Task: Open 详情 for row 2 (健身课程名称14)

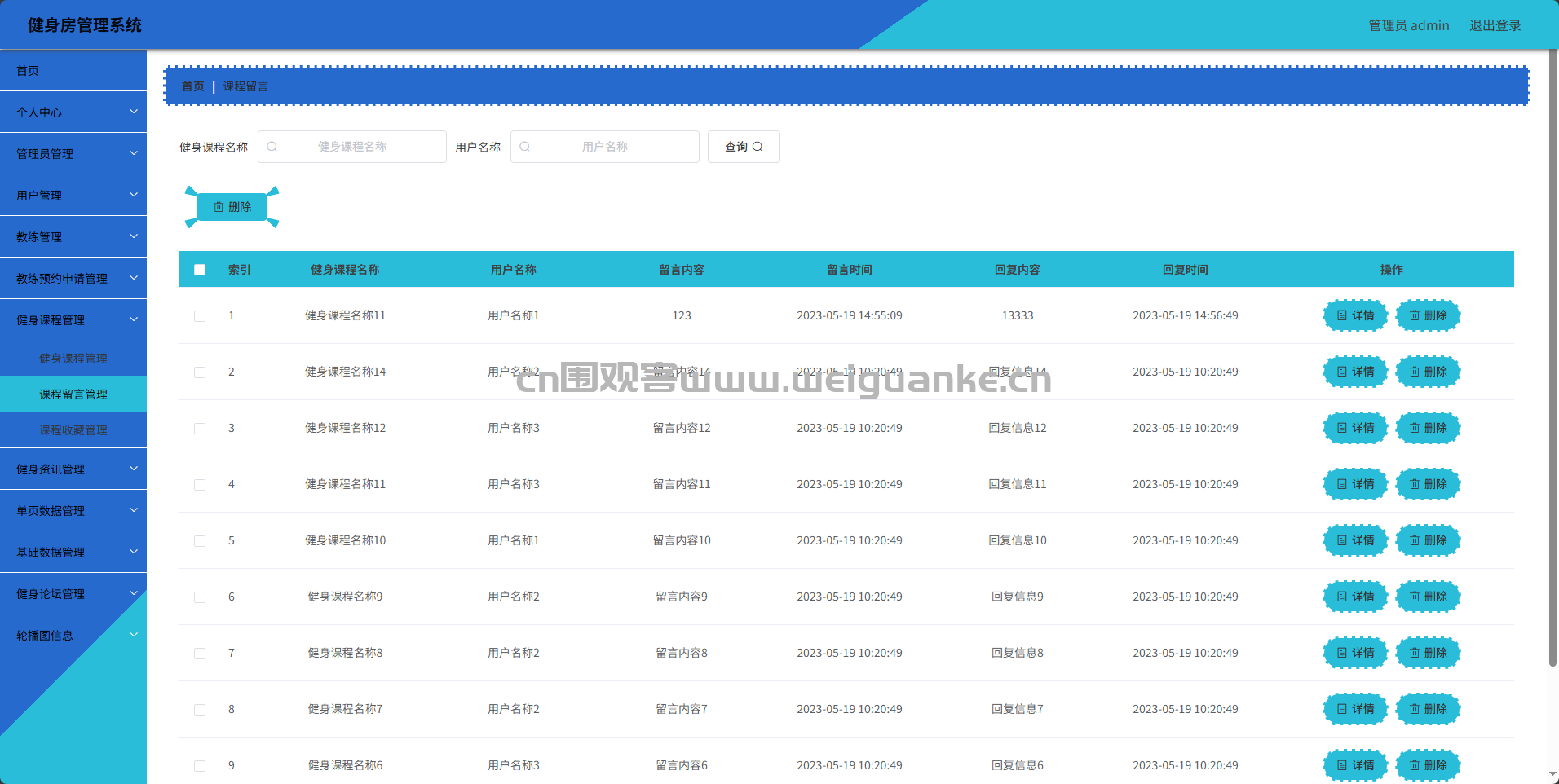Action: pos(1355,372)
